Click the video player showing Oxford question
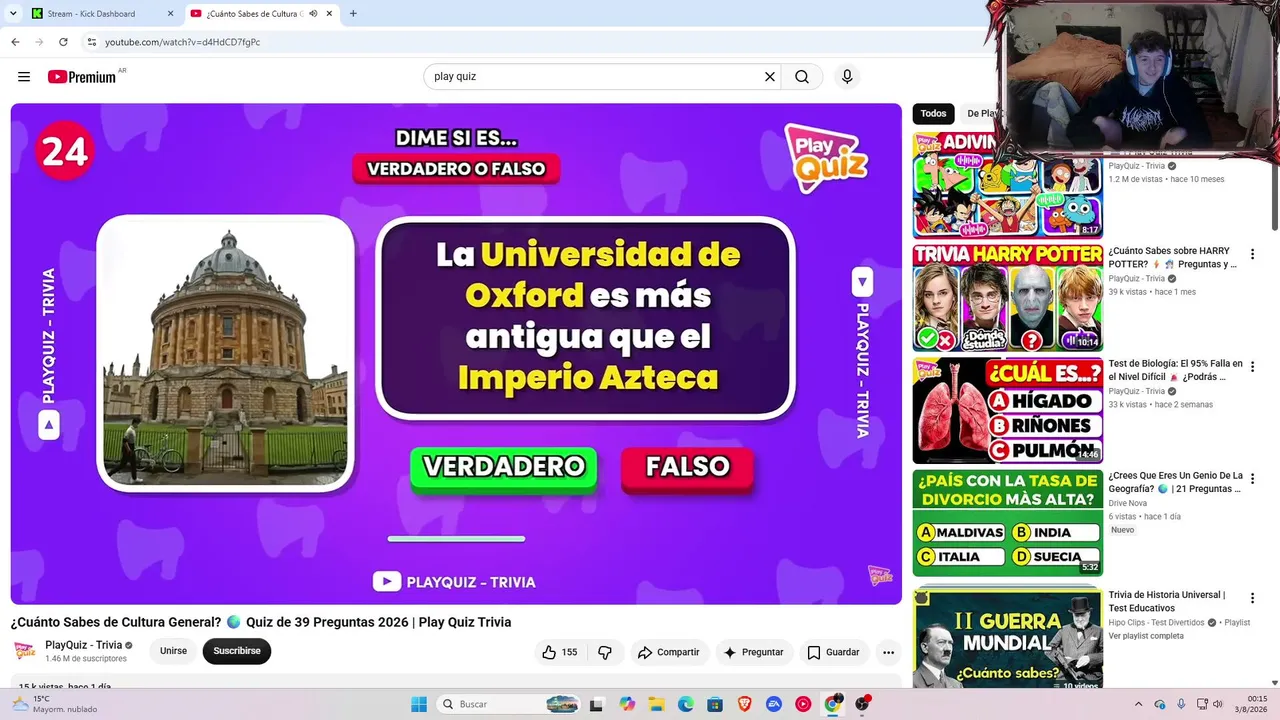 point(456,354)
